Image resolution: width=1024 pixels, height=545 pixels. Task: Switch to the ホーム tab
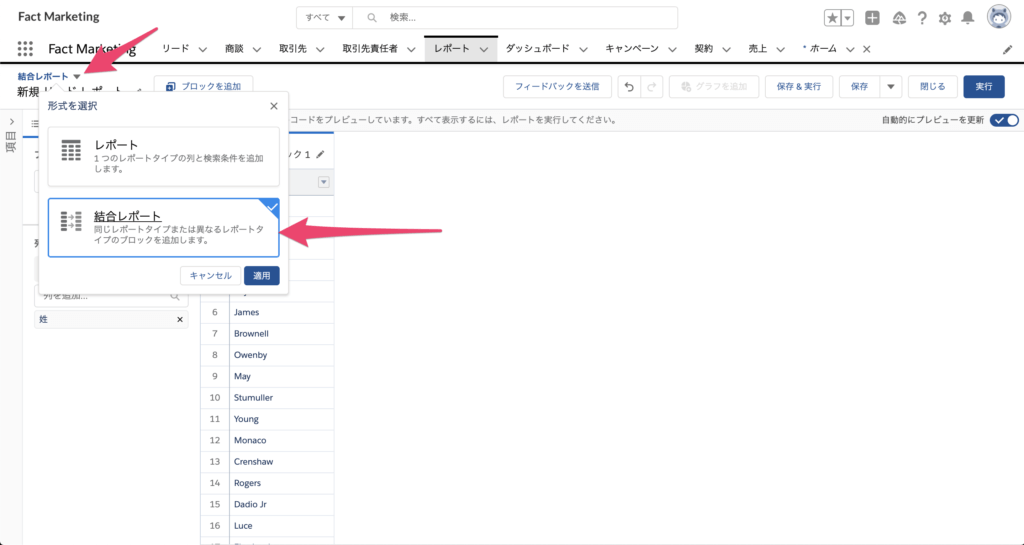(824, 49)
